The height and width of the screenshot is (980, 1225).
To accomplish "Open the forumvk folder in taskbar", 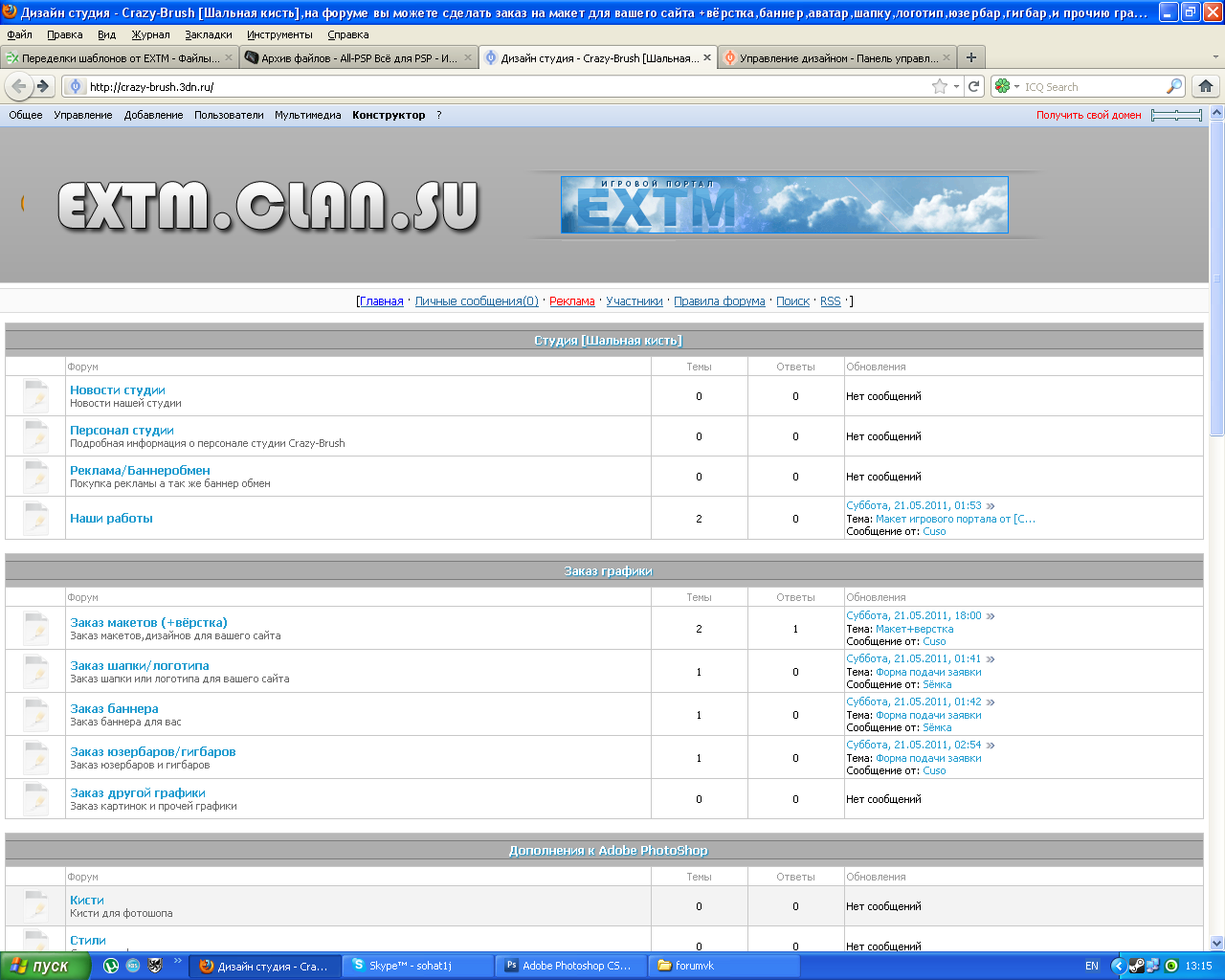I will coord(724,966).
